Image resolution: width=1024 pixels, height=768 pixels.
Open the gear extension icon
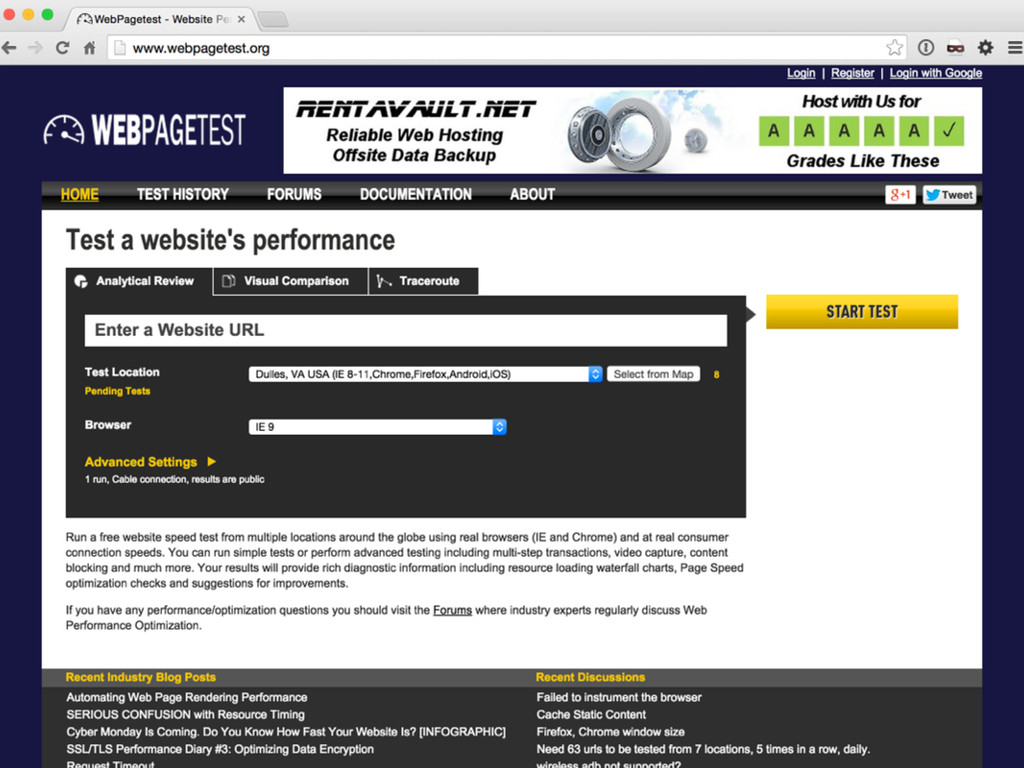point(985,48)
